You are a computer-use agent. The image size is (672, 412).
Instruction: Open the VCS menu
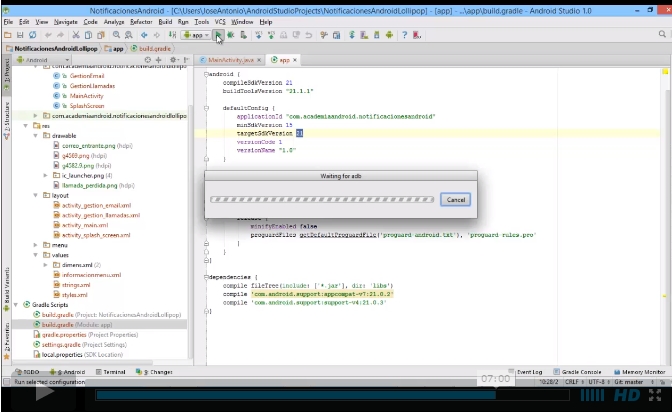(x=220, y=22)
